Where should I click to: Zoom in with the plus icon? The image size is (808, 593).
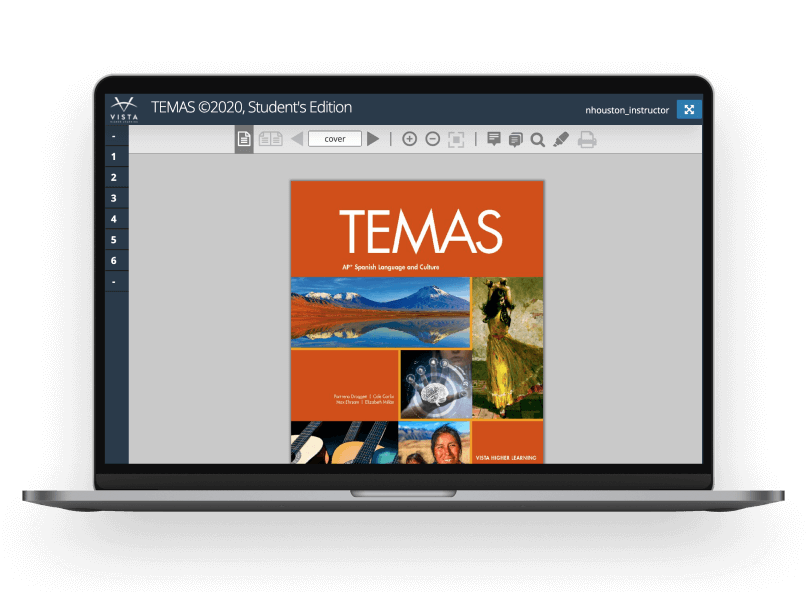pos(410,139)
